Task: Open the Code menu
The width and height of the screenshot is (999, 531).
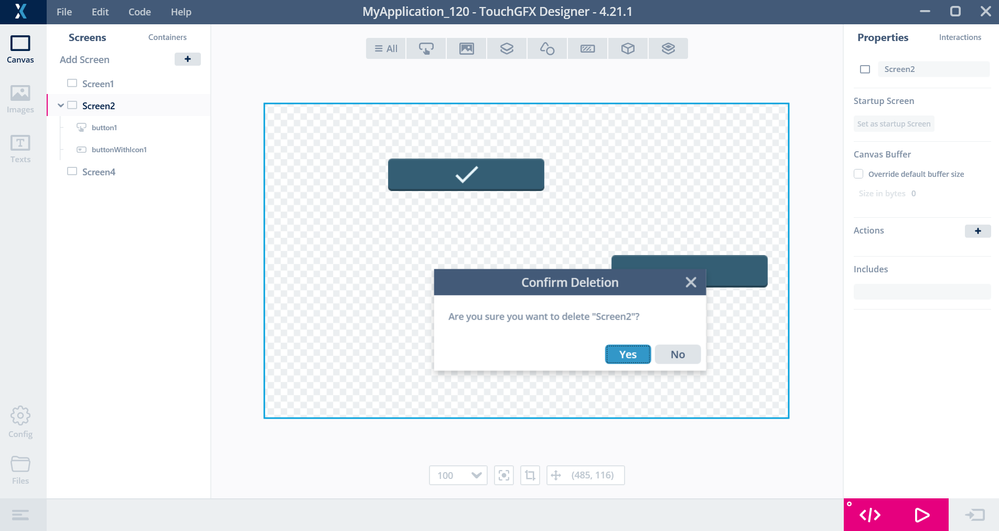Action: pyautogui.click(x=140, y=11)
